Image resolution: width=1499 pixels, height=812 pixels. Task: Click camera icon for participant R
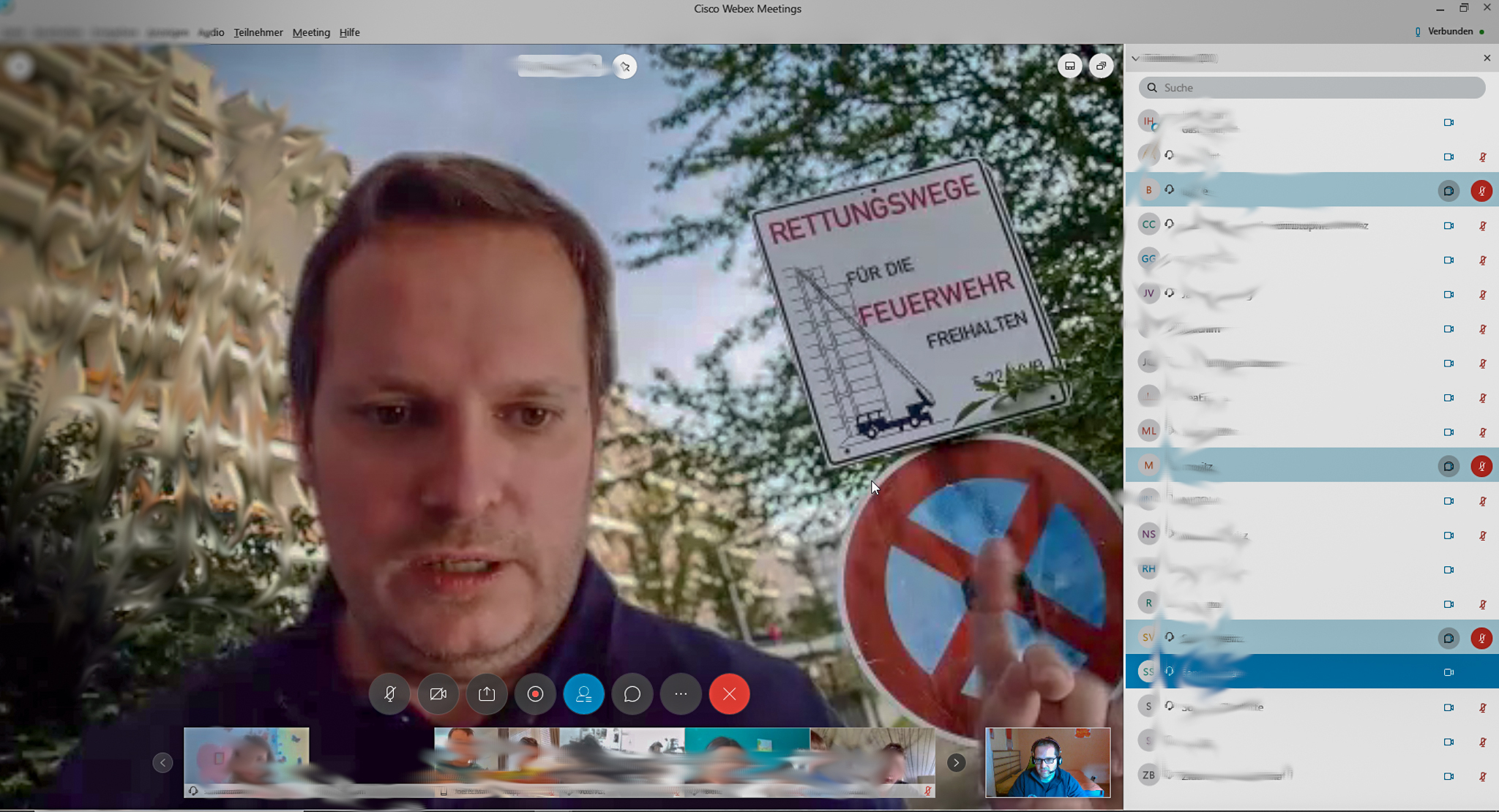coord(1448,604)
